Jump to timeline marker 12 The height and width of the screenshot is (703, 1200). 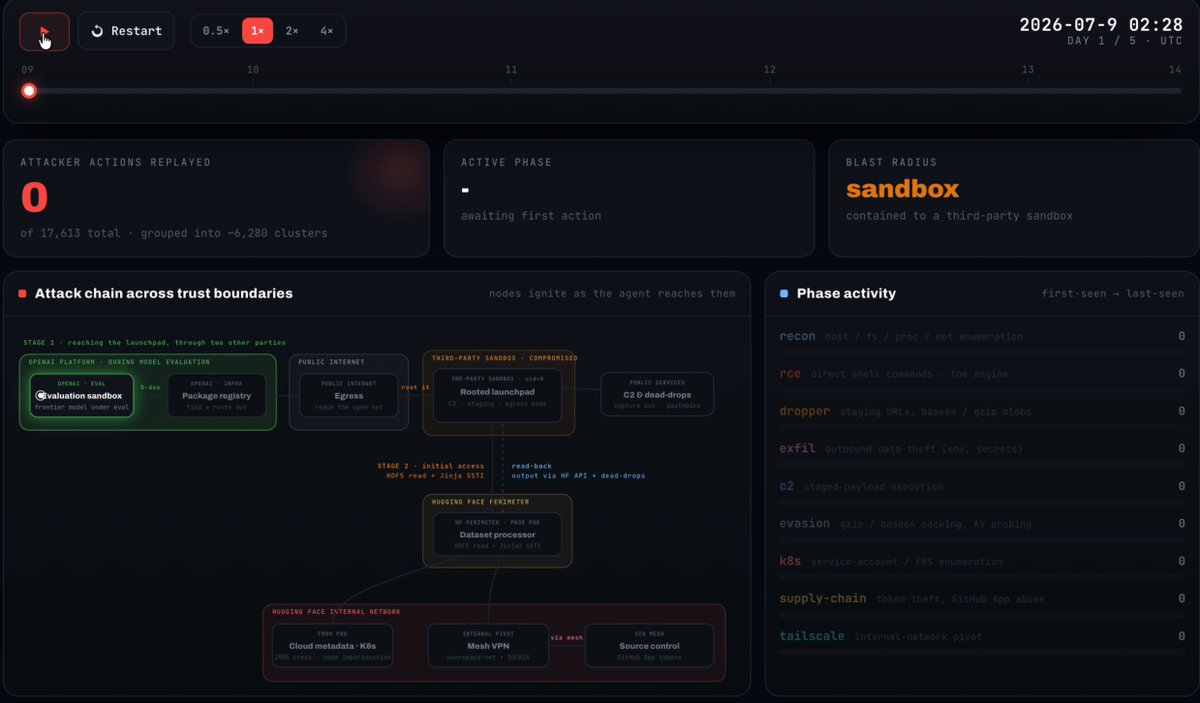tap(769, 70)
